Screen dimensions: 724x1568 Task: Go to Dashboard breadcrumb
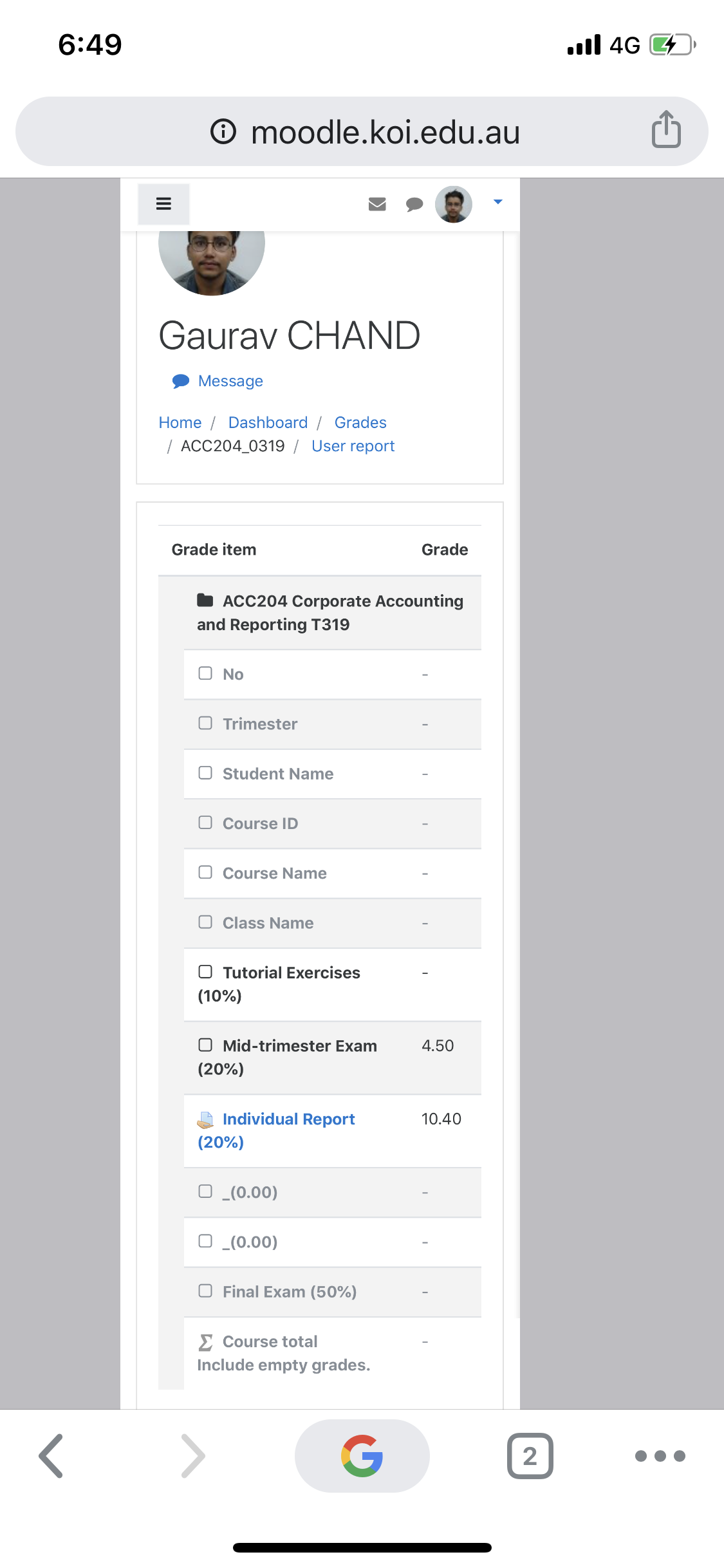tap(268, 422)
